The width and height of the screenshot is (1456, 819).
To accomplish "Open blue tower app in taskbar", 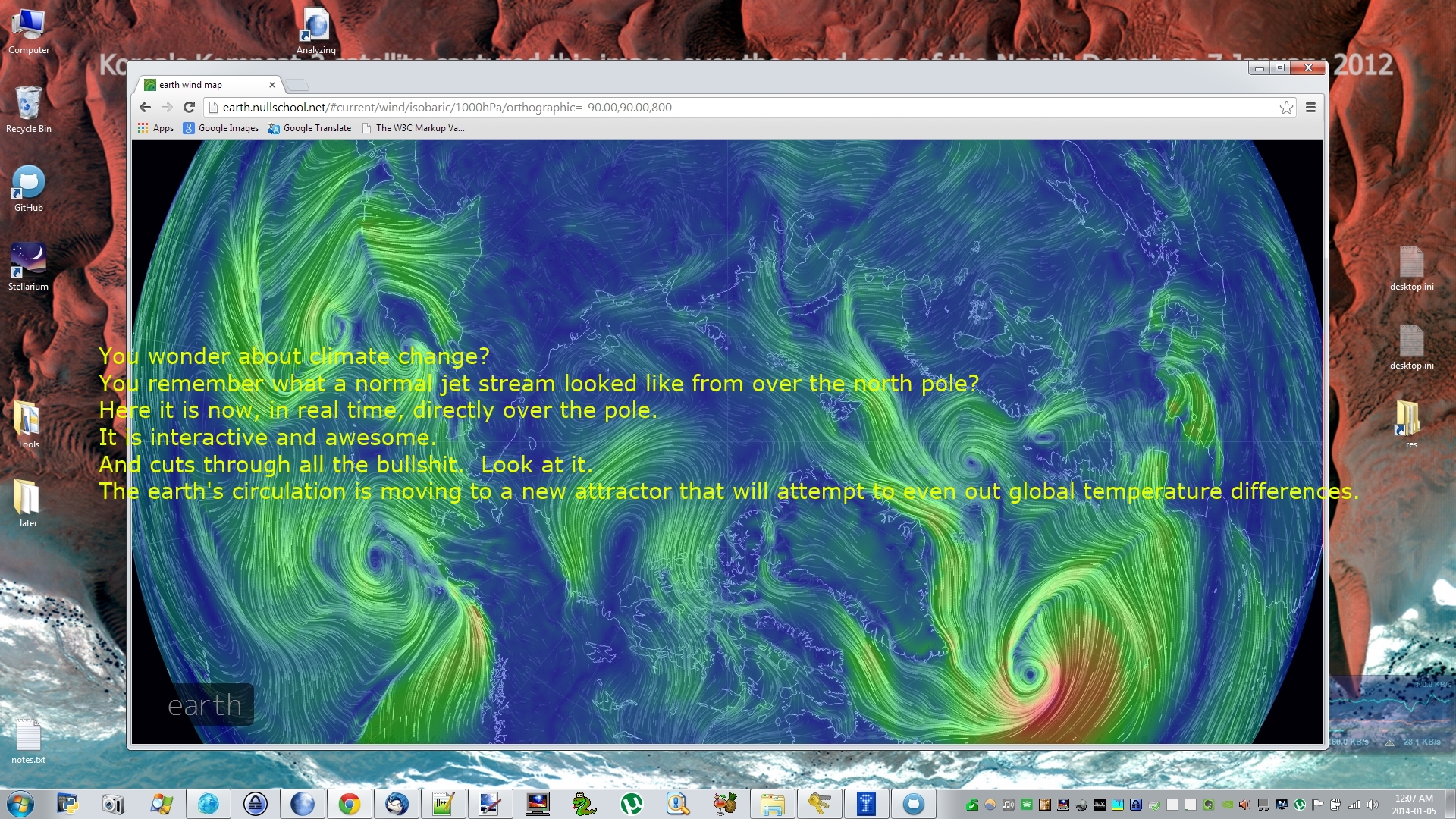I will click(x=866, y=804).
